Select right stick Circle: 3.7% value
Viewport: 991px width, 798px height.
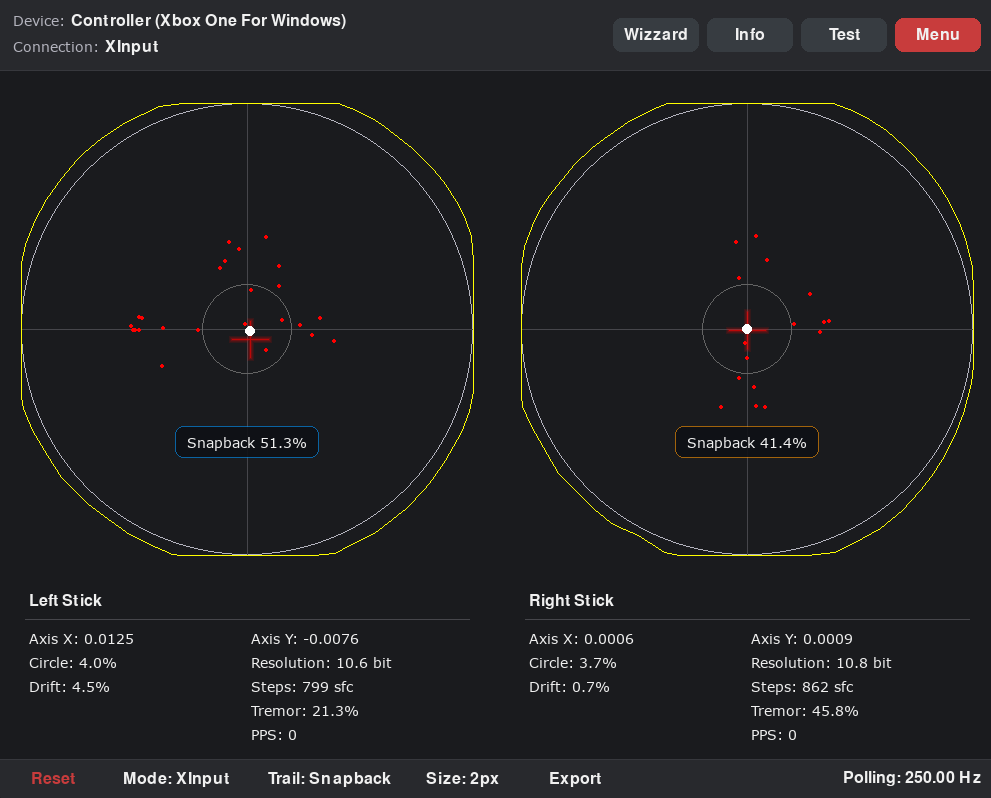click(x=573, y=663)
